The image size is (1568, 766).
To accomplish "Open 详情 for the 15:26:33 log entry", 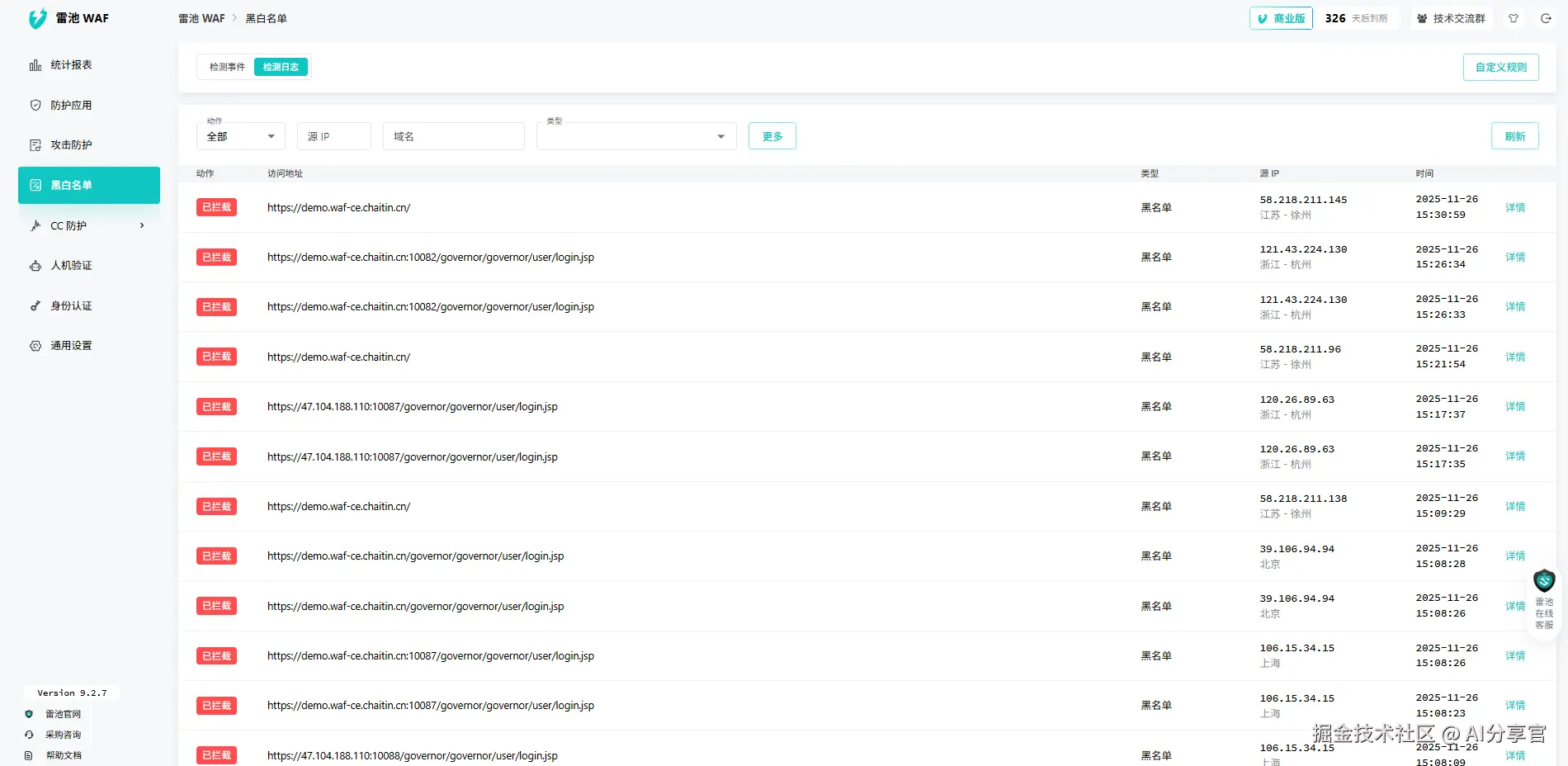I will coord(1515,307).
